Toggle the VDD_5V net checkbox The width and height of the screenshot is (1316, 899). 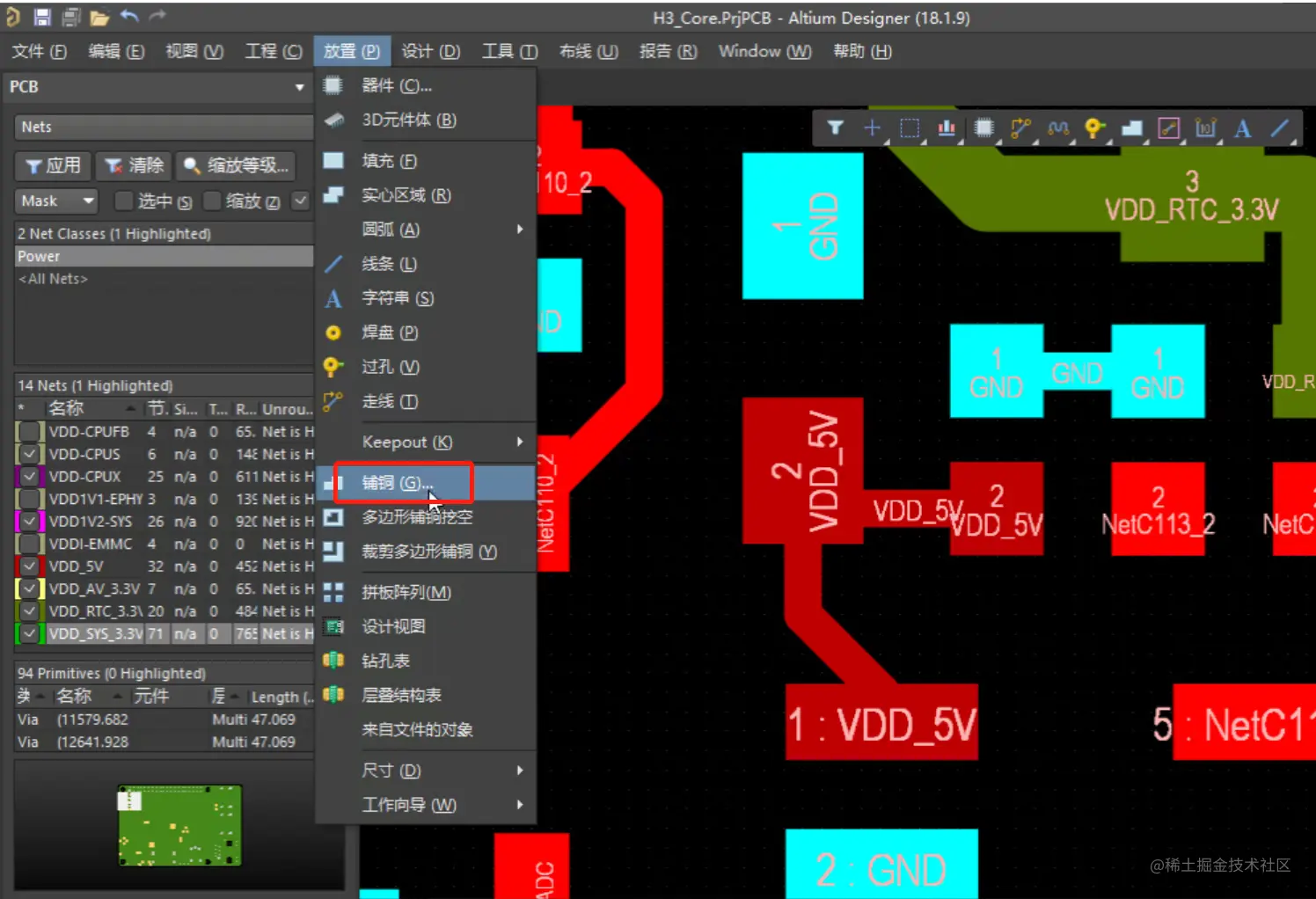(x=30, y=566)
